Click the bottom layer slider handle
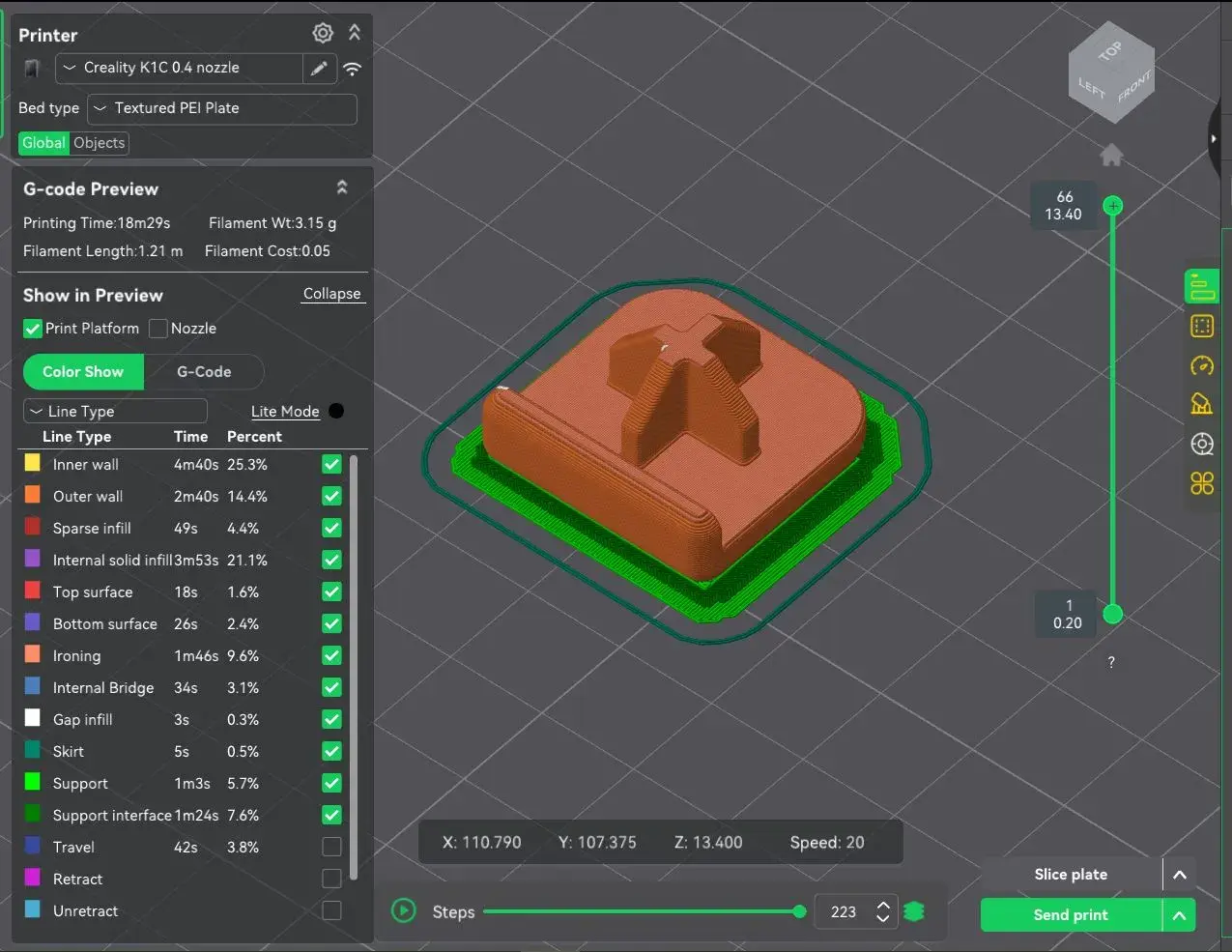This screenshot has width=1232, height=952. (1113, 614)
